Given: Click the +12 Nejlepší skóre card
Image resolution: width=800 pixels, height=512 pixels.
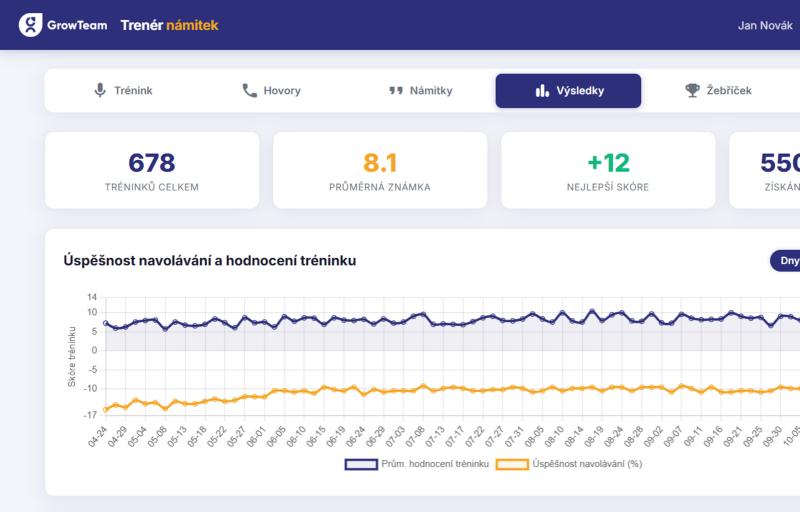Looking at the screenshot, I should coord(608,170).
